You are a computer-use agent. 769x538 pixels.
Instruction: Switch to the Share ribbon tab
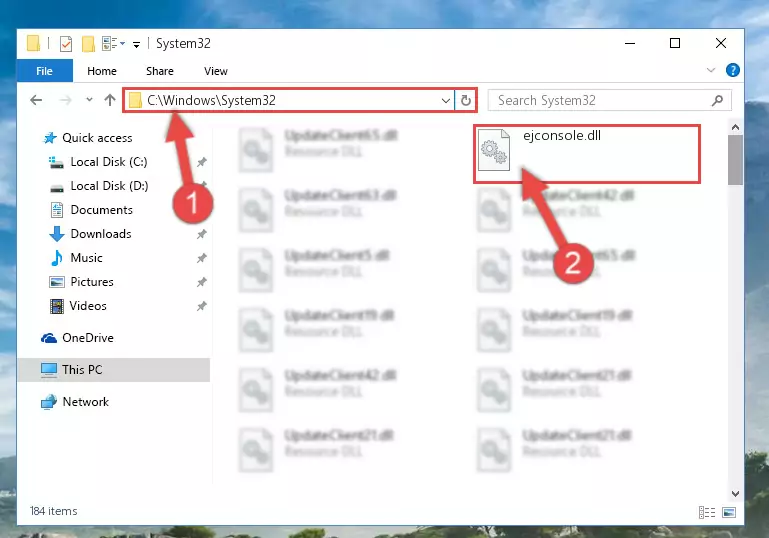[x=160, y=71]
